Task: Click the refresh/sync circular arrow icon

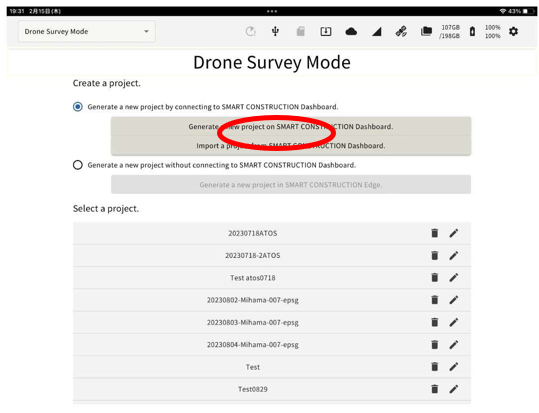Action: click(250, 32)
